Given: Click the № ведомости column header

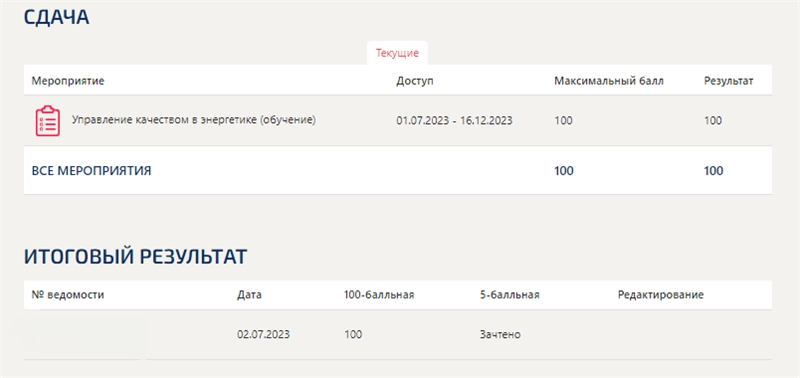Looking at the screenshot, I should pyautogui.click(x=68, y=295).
